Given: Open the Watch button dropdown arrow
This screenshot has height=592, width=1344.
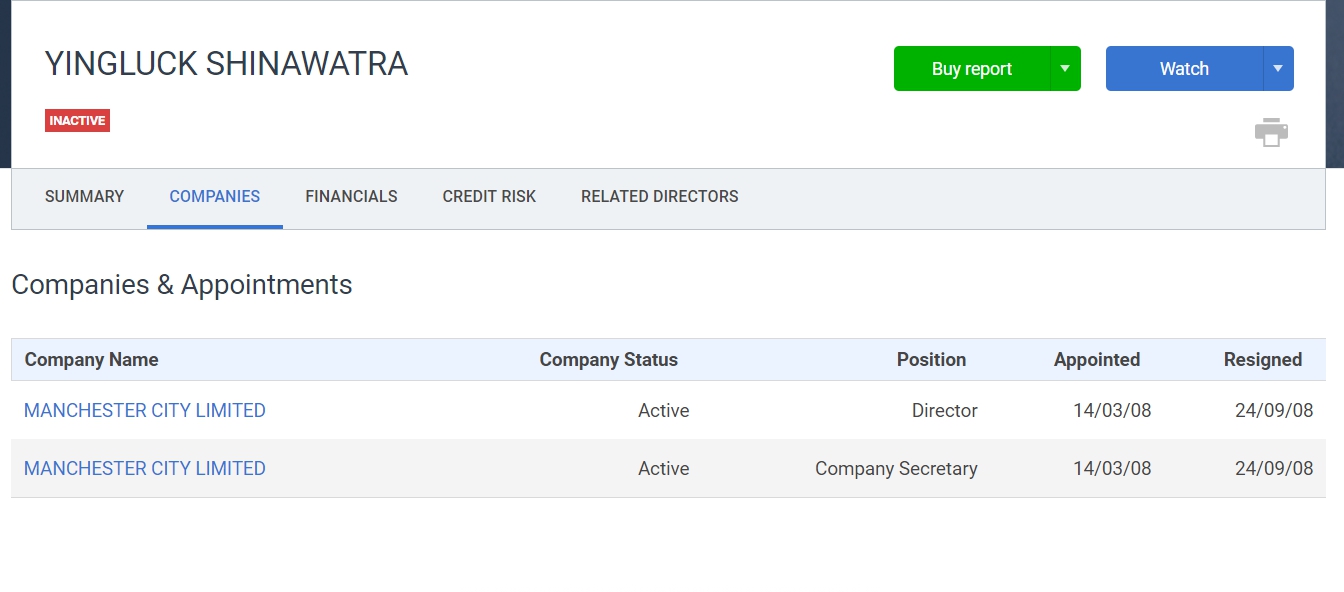Looking at the screenshot, I should click(x=1278, y=69).
